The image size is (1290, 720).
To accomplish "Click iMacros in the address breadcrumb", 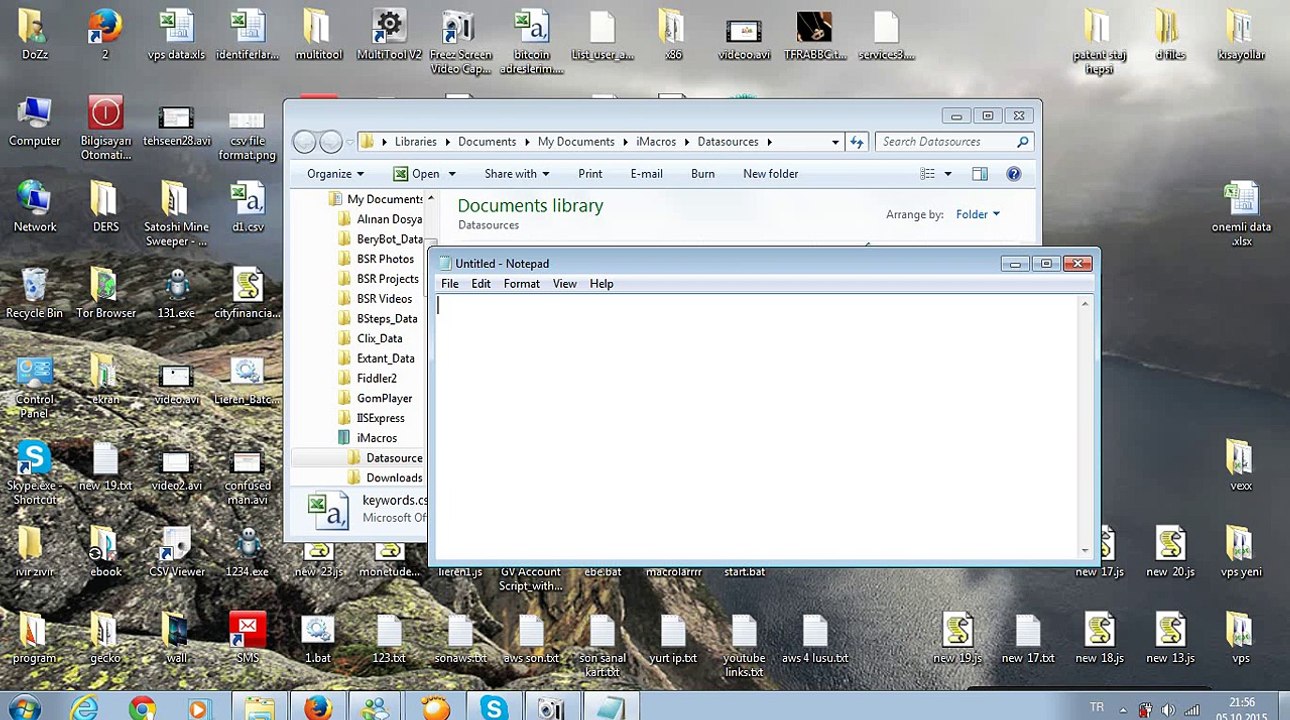I will pos(656,142).
